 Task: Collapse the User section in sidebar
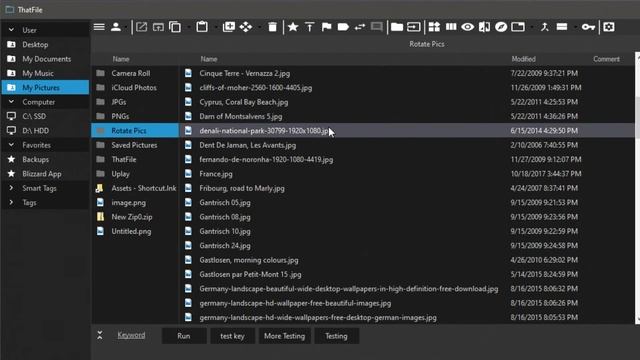pyautogui.click(x=11, y=30)
